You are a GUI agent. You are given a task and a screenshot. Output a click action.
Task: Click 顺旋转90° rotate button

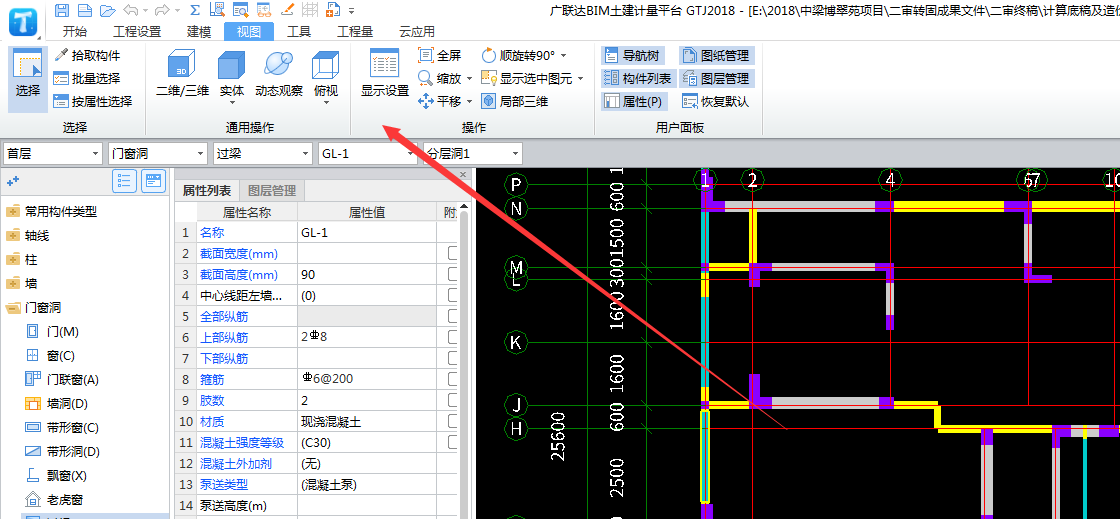519,56
